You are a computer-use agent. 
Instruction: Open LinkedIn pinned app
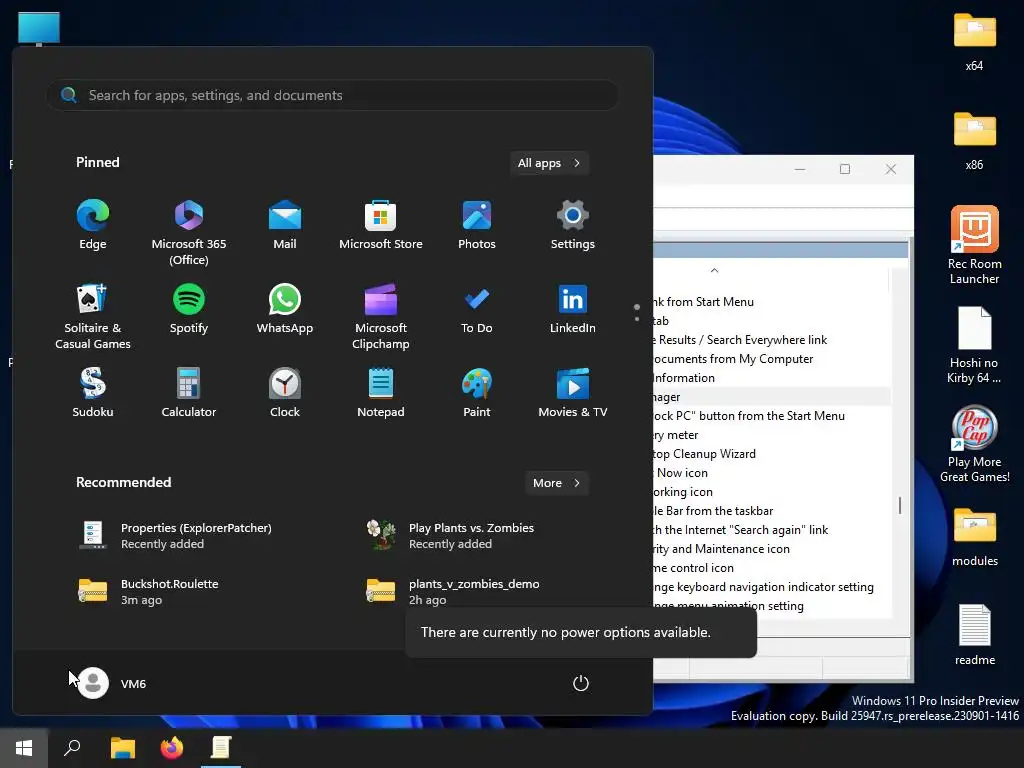click(x=573, y=309)
